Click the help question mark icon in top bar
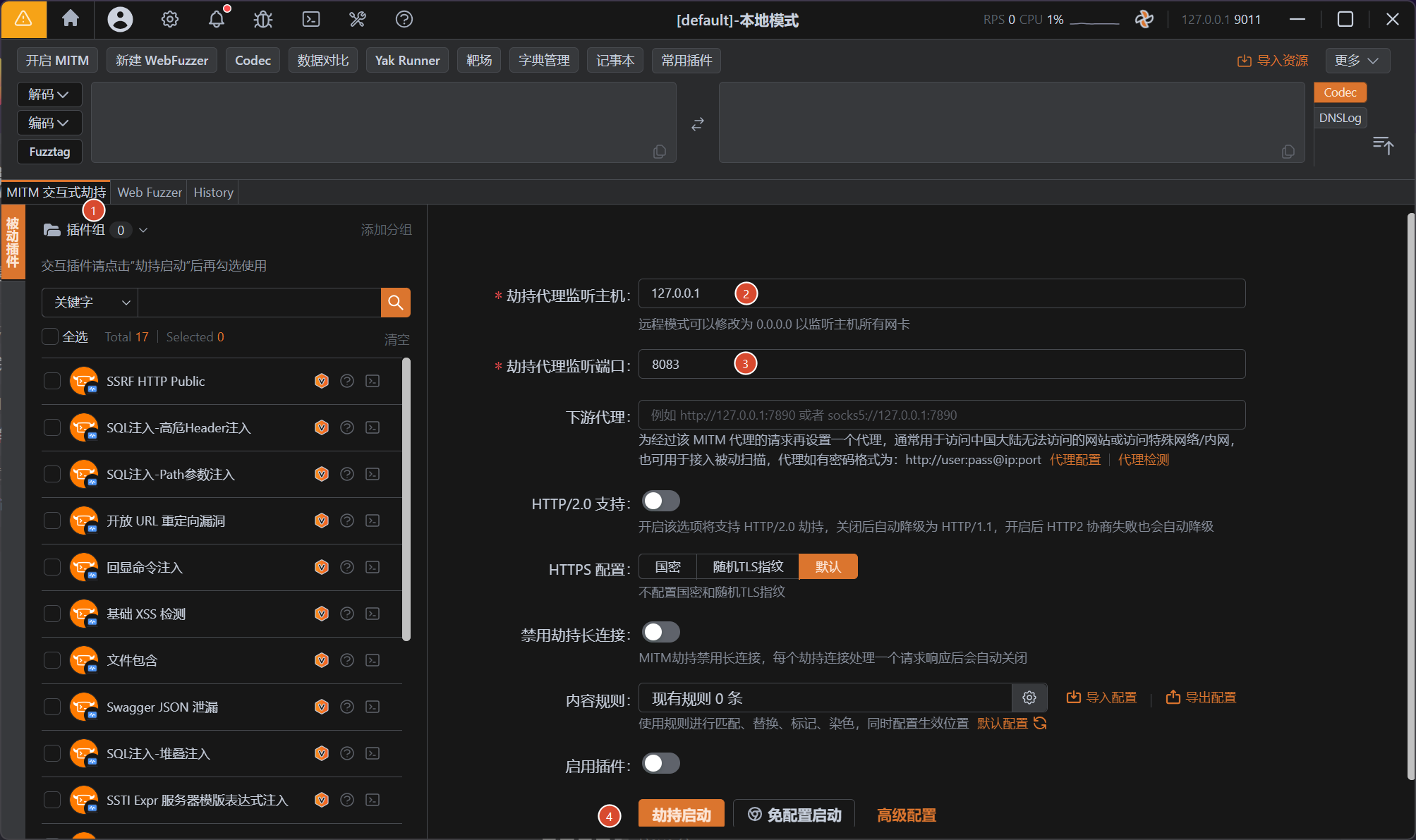Image resolution: width=1416 pixels, height=840 pixels. click(x=404, y=19)
